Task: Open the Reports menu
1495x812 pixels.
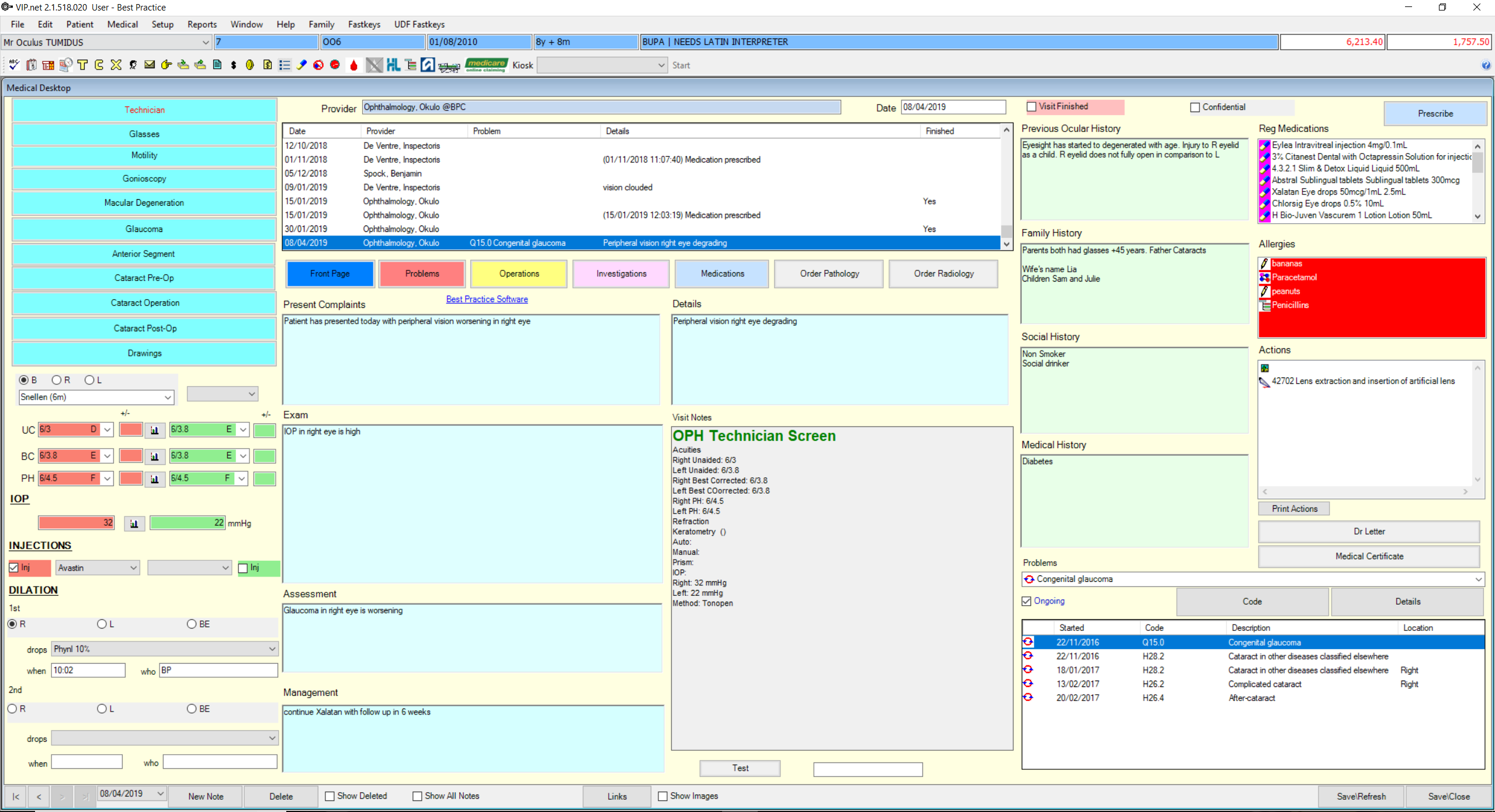Action: pyautogui.click(x=202, y=25)
